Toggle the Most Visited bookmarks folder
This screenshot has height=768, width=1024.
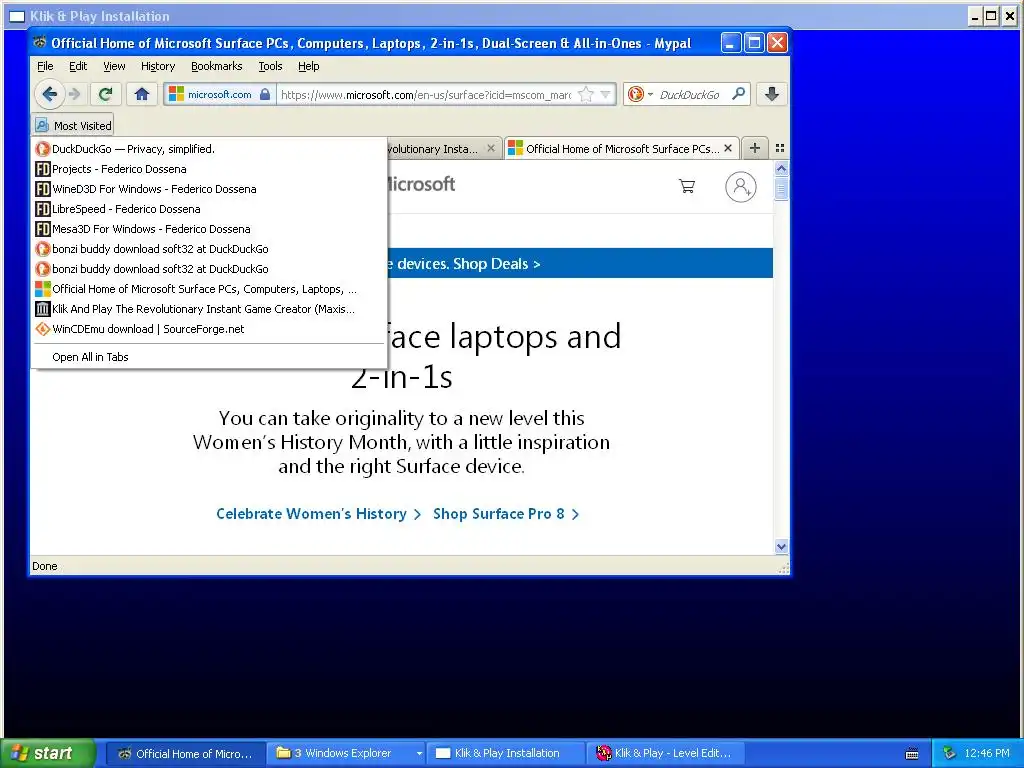point(73,125)
